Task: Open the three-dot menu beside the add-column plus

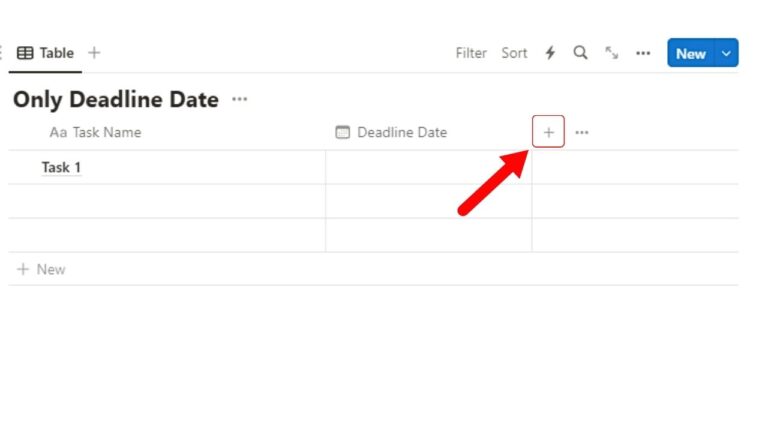Action: 581,132
